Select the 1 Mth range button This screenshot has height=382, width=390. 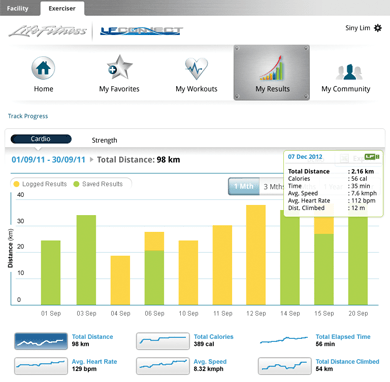pos(244,186)
